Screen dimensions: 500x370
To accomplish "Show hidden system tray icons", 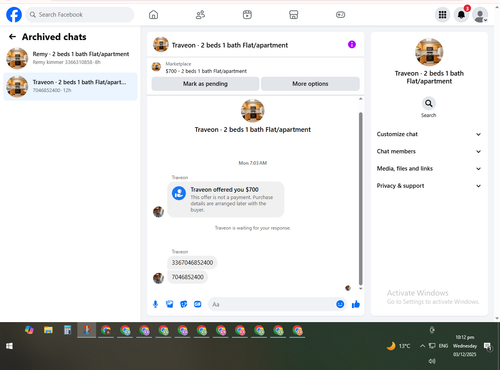I will tap(422, 346).
